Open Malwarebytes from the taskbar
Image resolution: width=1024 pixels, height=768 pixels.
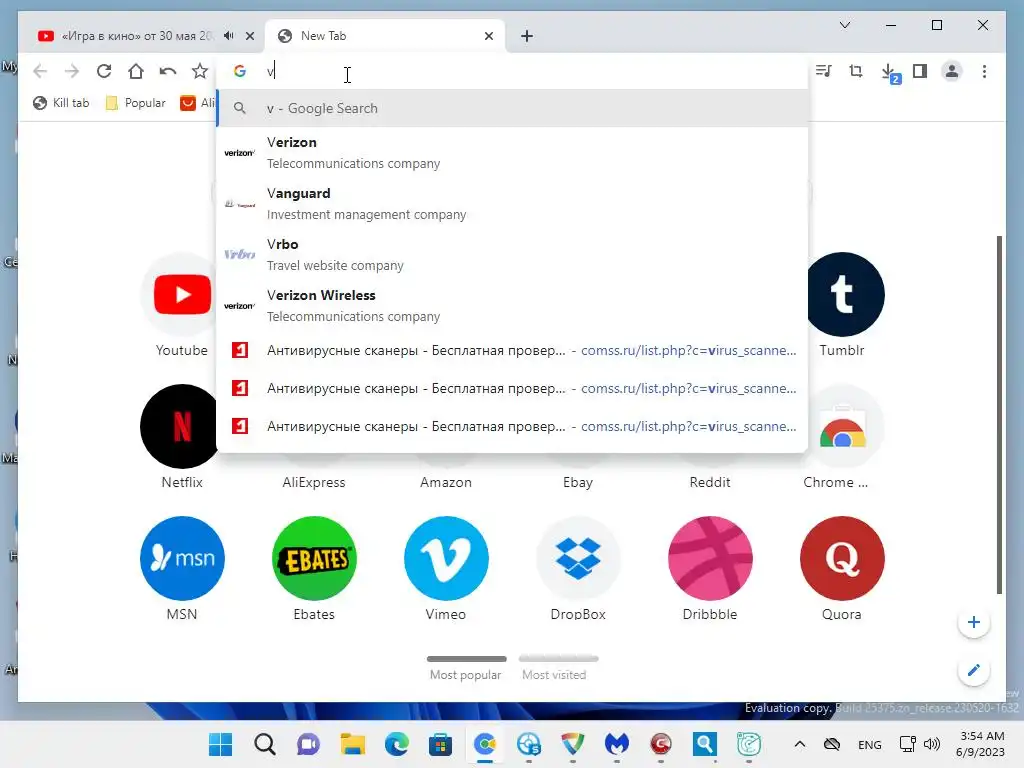click(x=616, y=744)
